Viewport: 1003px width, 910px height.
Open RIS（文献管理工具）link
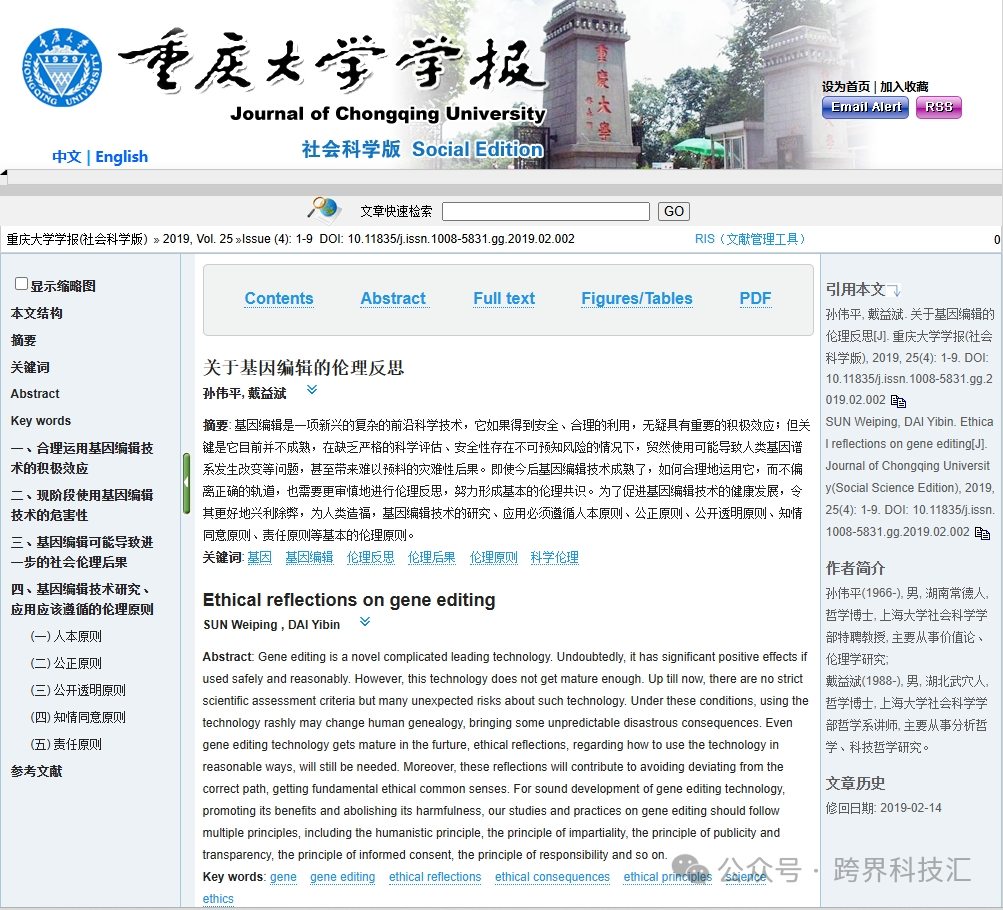(x=750, y=239)
